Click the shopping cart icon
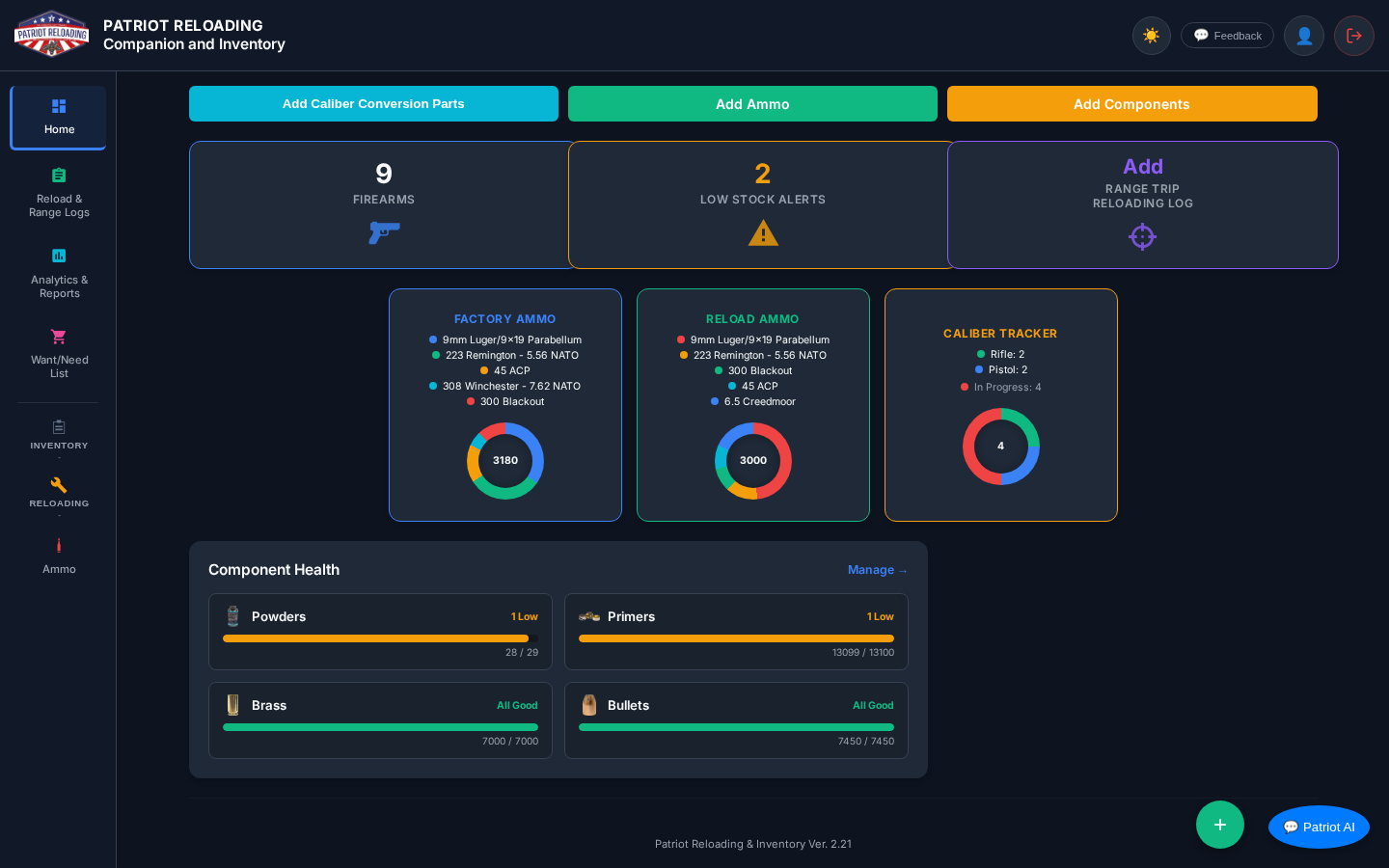The height and width of the screenshot is (868, 1389). [x=59, y=337]
